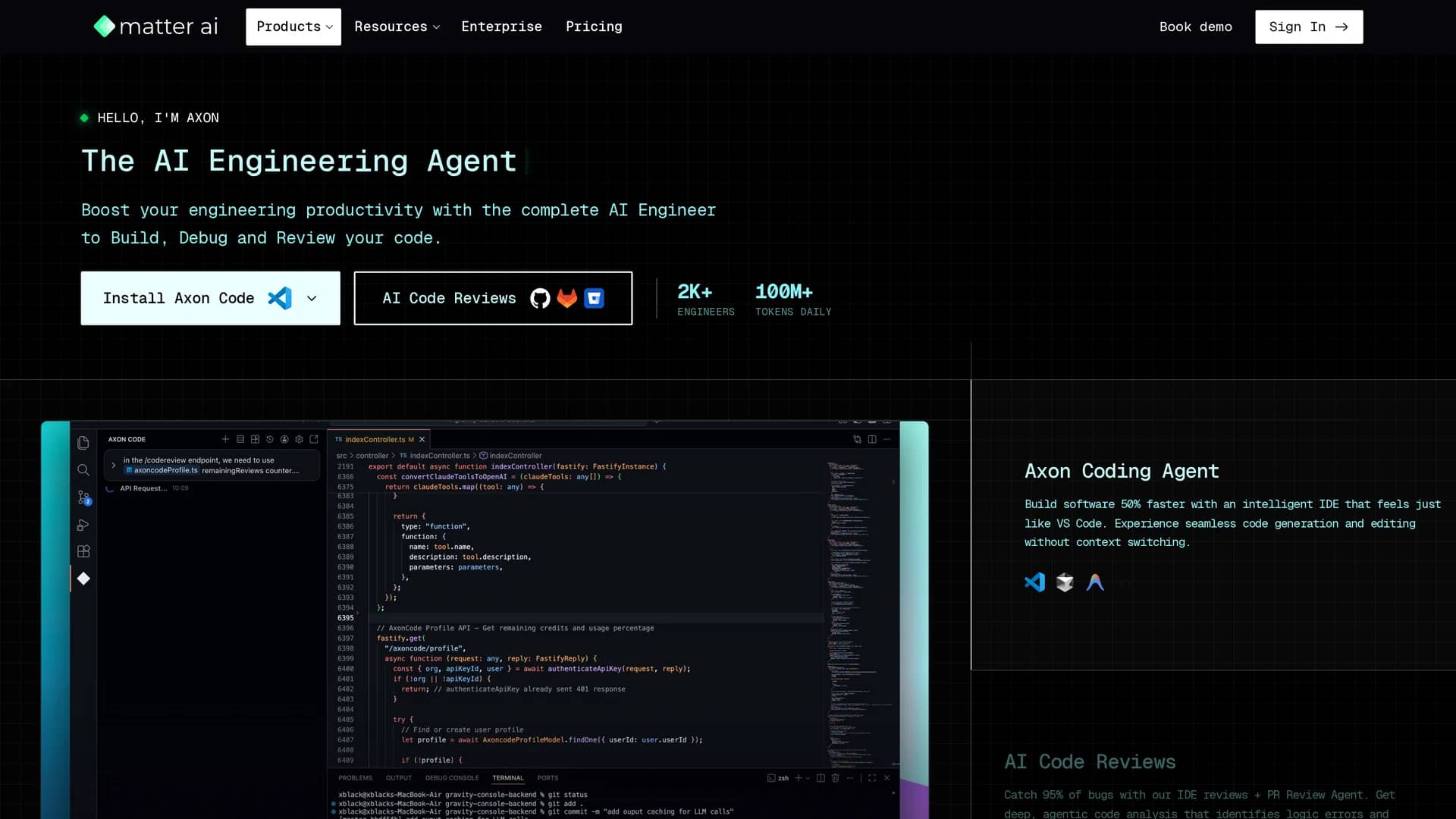This screenshot has width=1456, height=819.
Task: Switch to the DEBUG CONSOLE tab
Action: (x=452, y=778)
